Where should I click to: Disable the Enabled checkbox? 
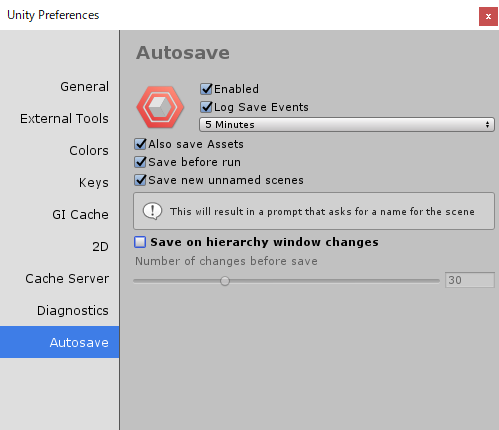(206, 89)
